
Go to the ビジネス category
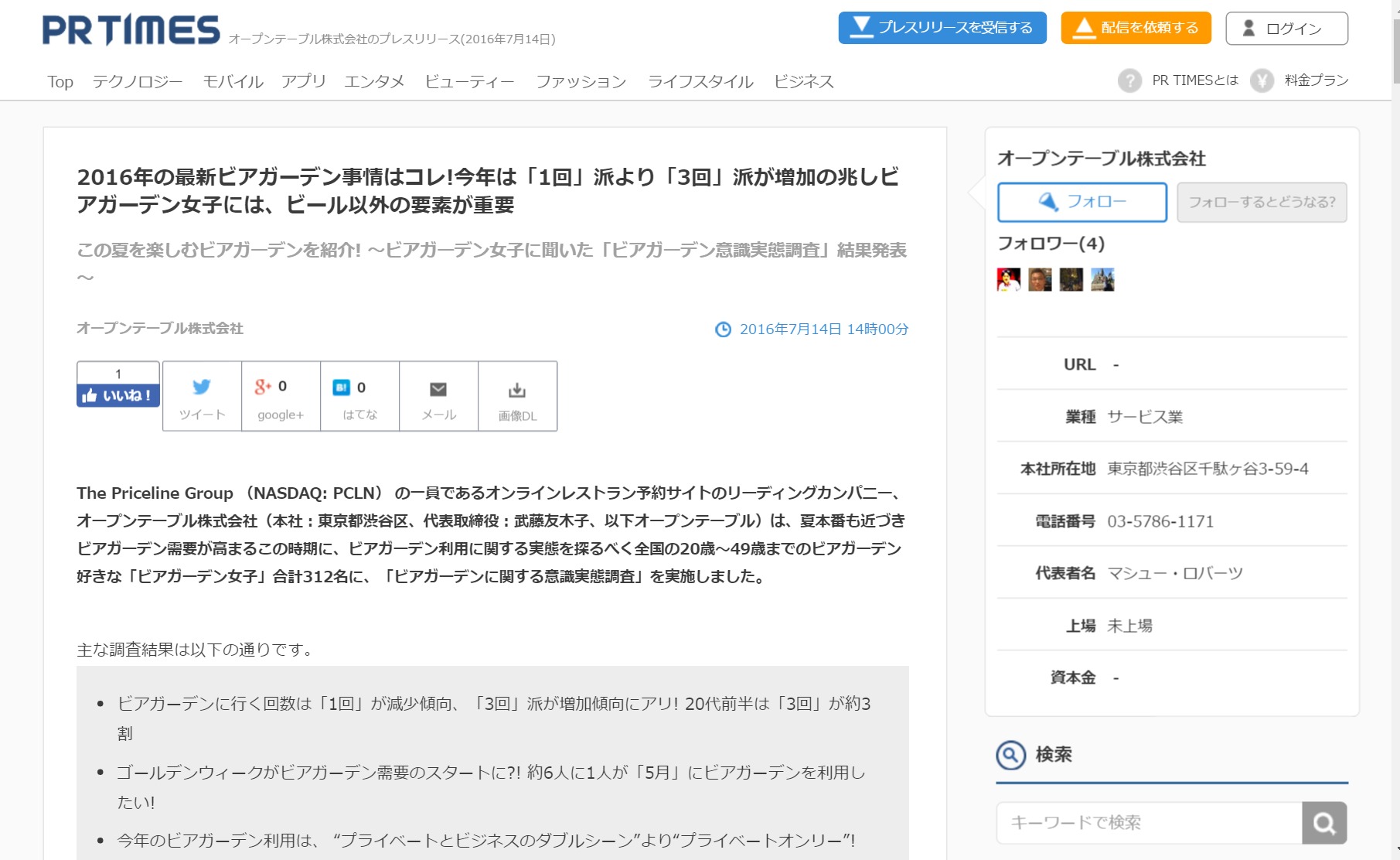803,82
